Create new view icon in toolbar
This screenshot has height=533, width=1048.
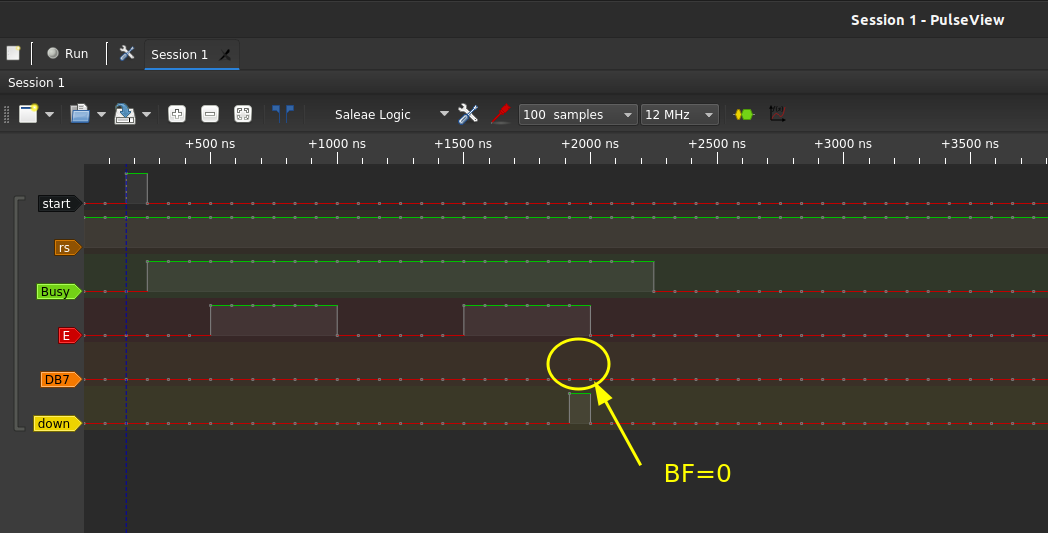click(x=29, y=114)
